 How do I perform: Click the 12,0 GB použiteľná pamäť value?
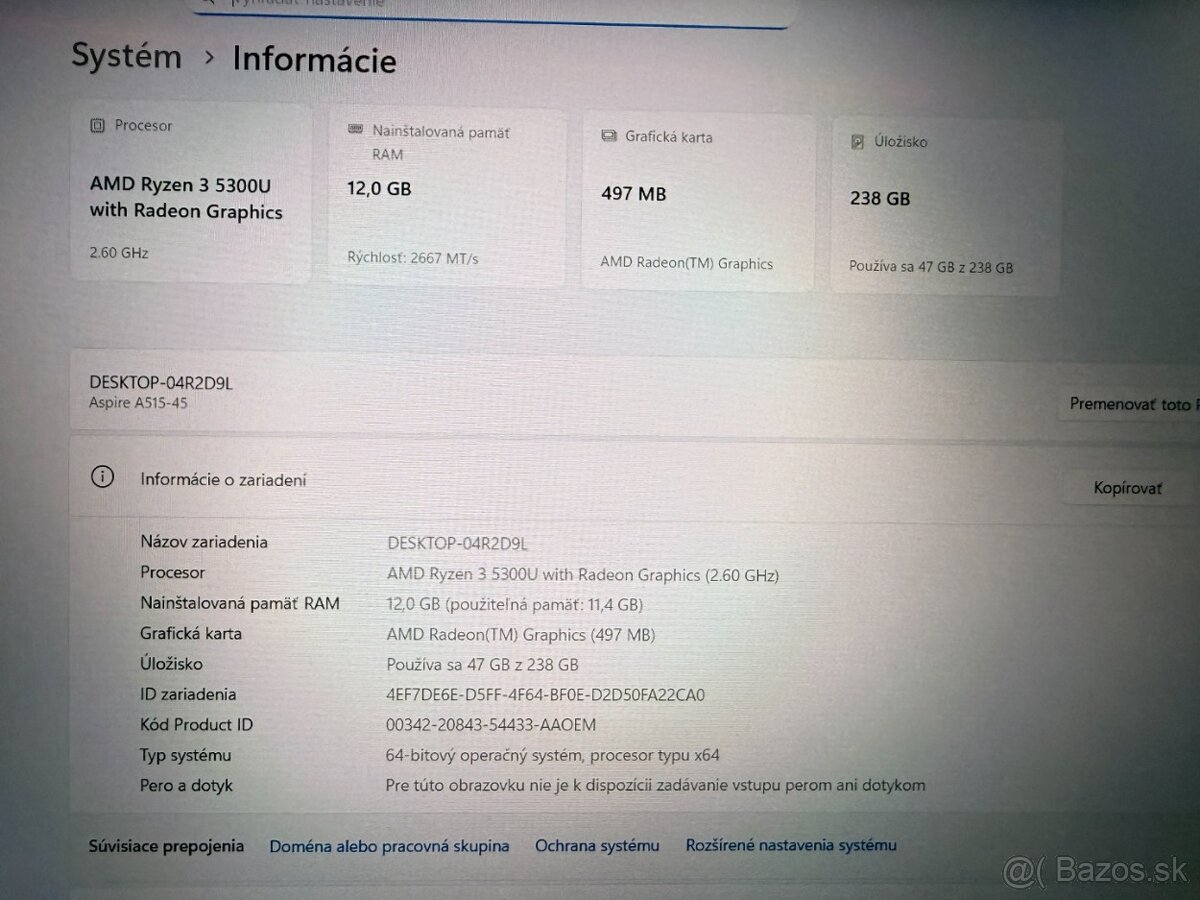[515, 605]
